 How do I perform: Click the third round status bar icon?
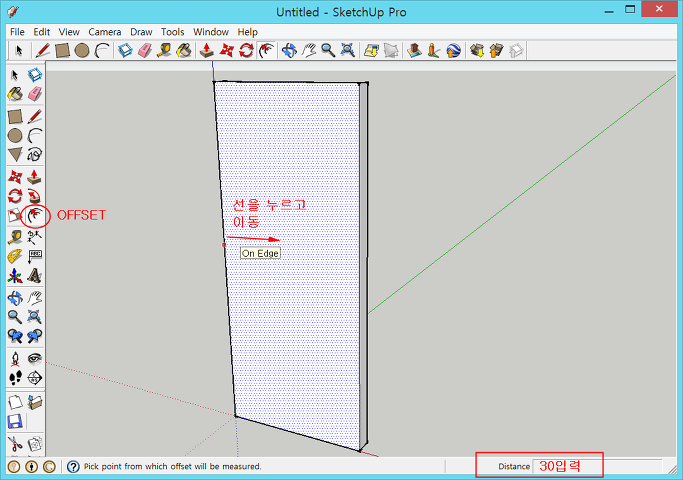click(x=49, y=466)
